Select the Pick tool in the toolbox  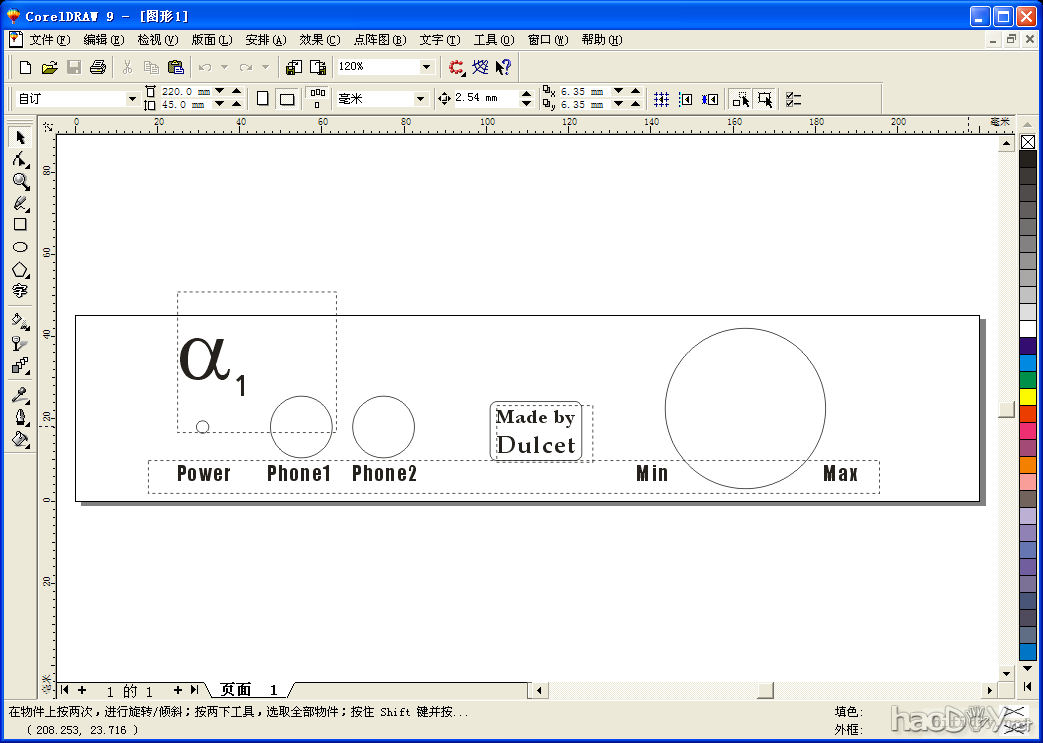click(20, 137)
